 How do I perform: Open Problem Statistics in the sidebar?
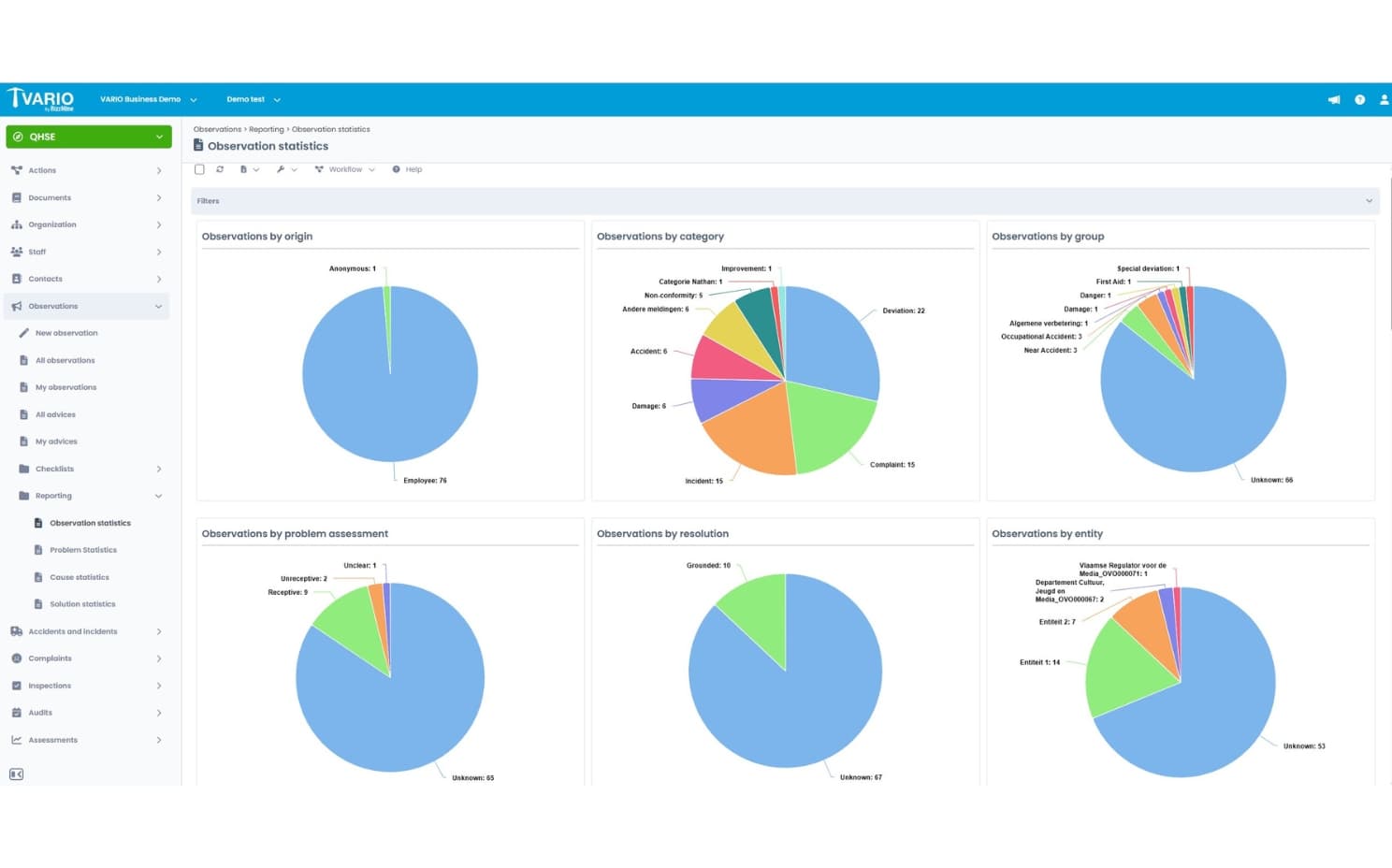(x=83, y=550)
